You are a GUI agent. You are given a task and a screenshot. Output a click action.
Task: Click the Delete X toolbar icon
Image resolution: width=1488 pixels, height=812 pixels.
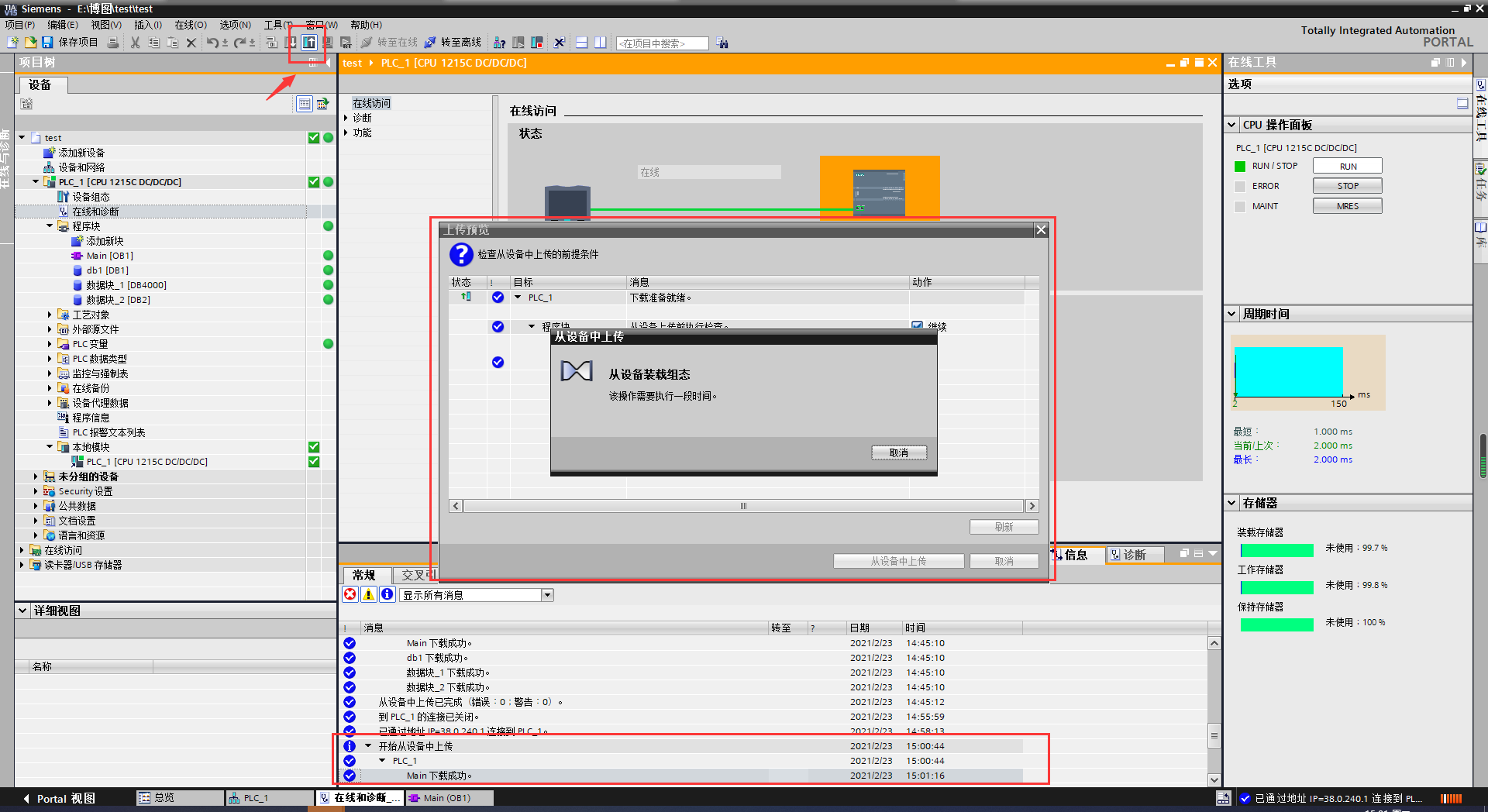click(x=191, y=43)
